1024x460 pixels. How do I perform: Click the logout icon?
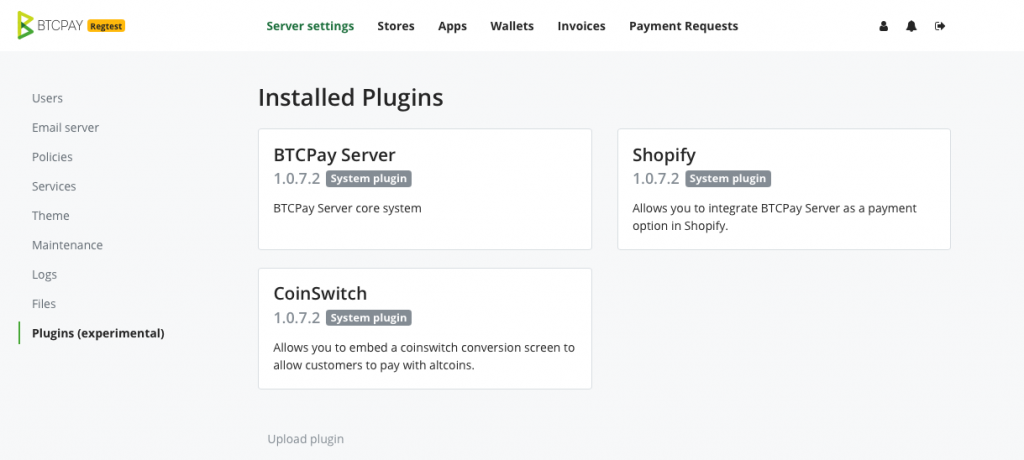940,26
